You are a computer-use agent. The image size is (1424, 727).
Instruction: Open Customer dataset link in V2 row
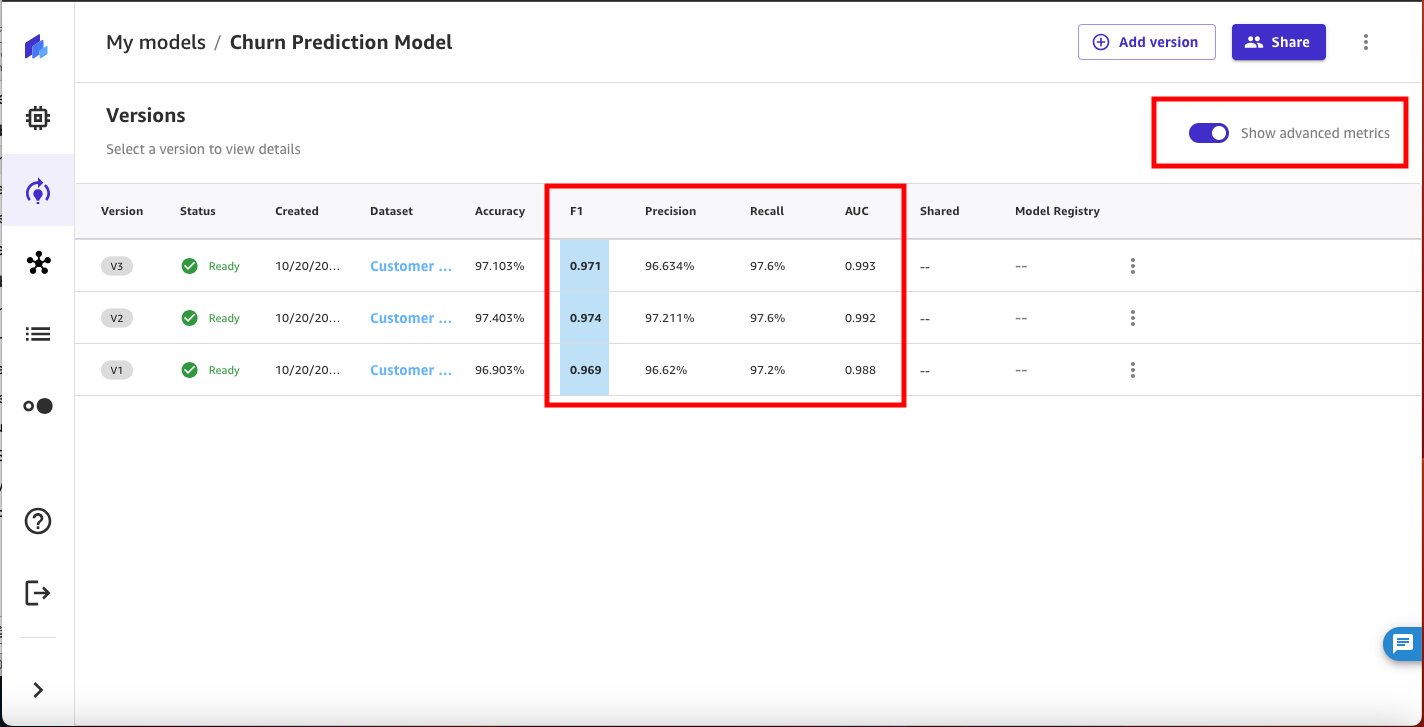(411, 318)
